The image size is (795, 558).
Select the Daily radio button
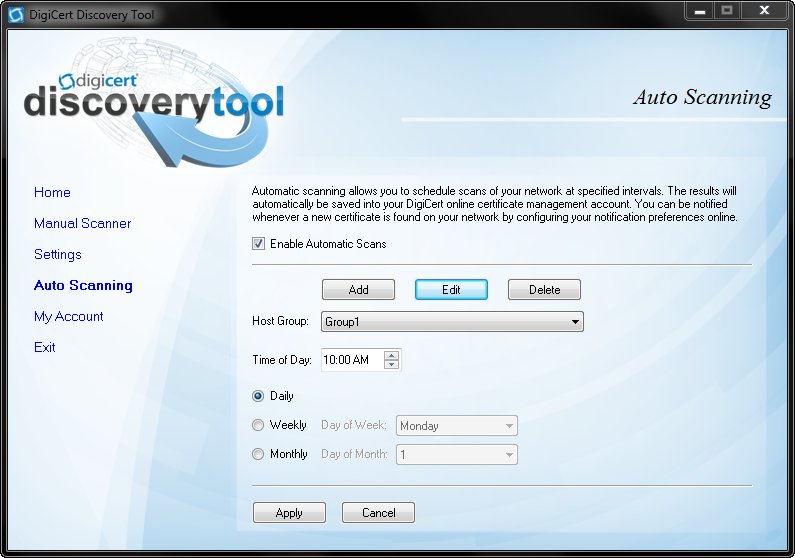258,396
